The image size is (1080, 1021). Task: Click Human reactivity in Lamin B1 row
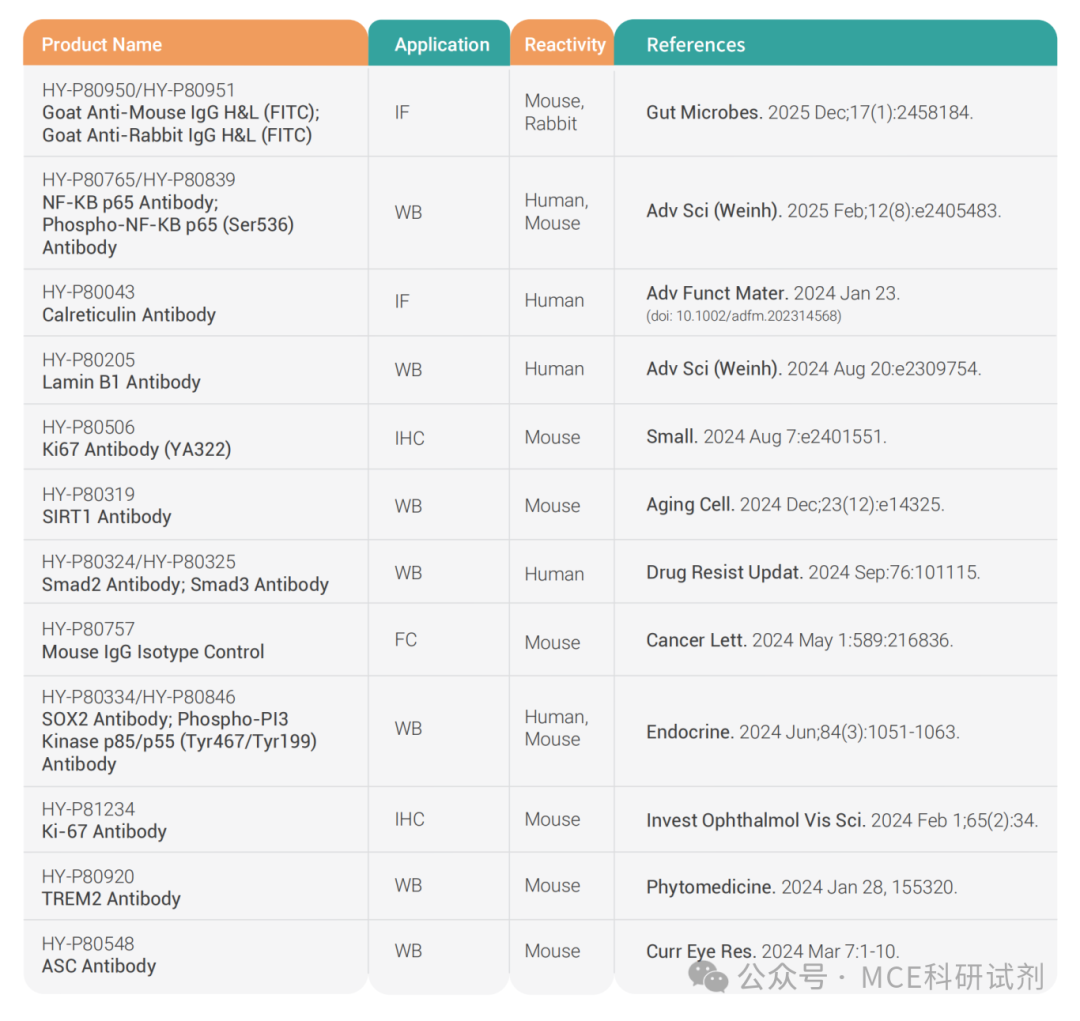pyautogui.click(x=554, y=369)
